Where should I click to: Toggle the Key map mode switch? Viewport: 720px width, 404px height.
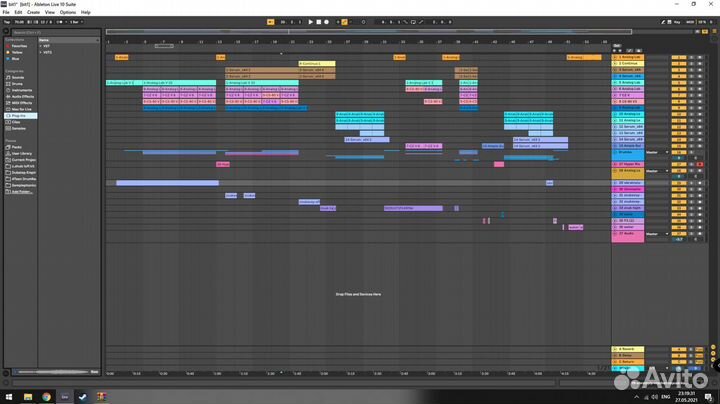(x=677, y=21)
